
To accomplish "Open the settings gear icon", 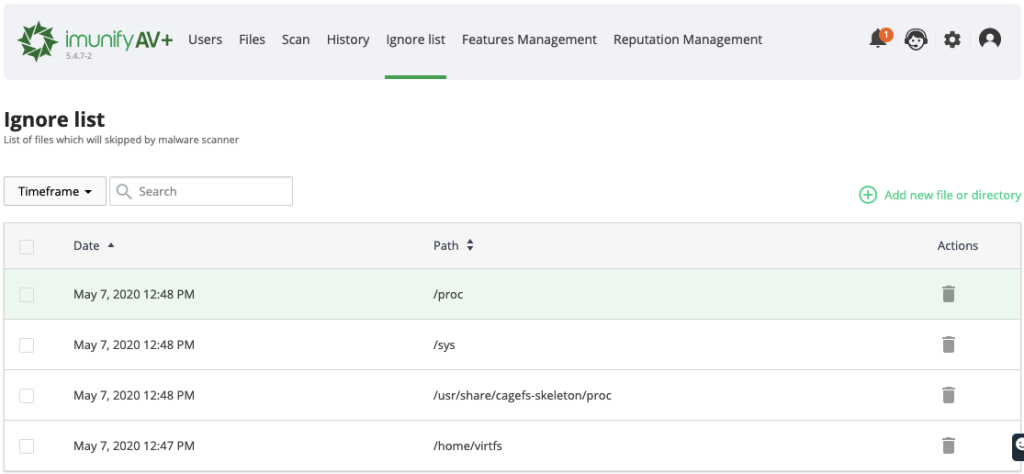I will [952, 40].
